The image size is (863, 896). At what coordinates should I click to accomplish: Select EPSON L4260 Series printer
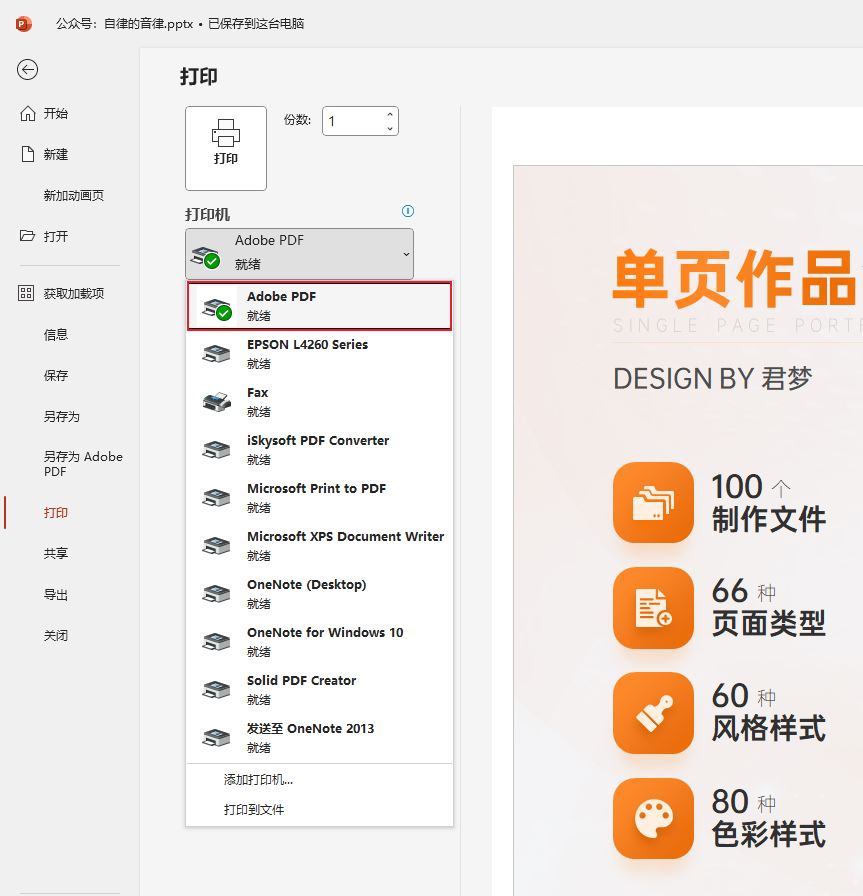click(x=307, y=353)
